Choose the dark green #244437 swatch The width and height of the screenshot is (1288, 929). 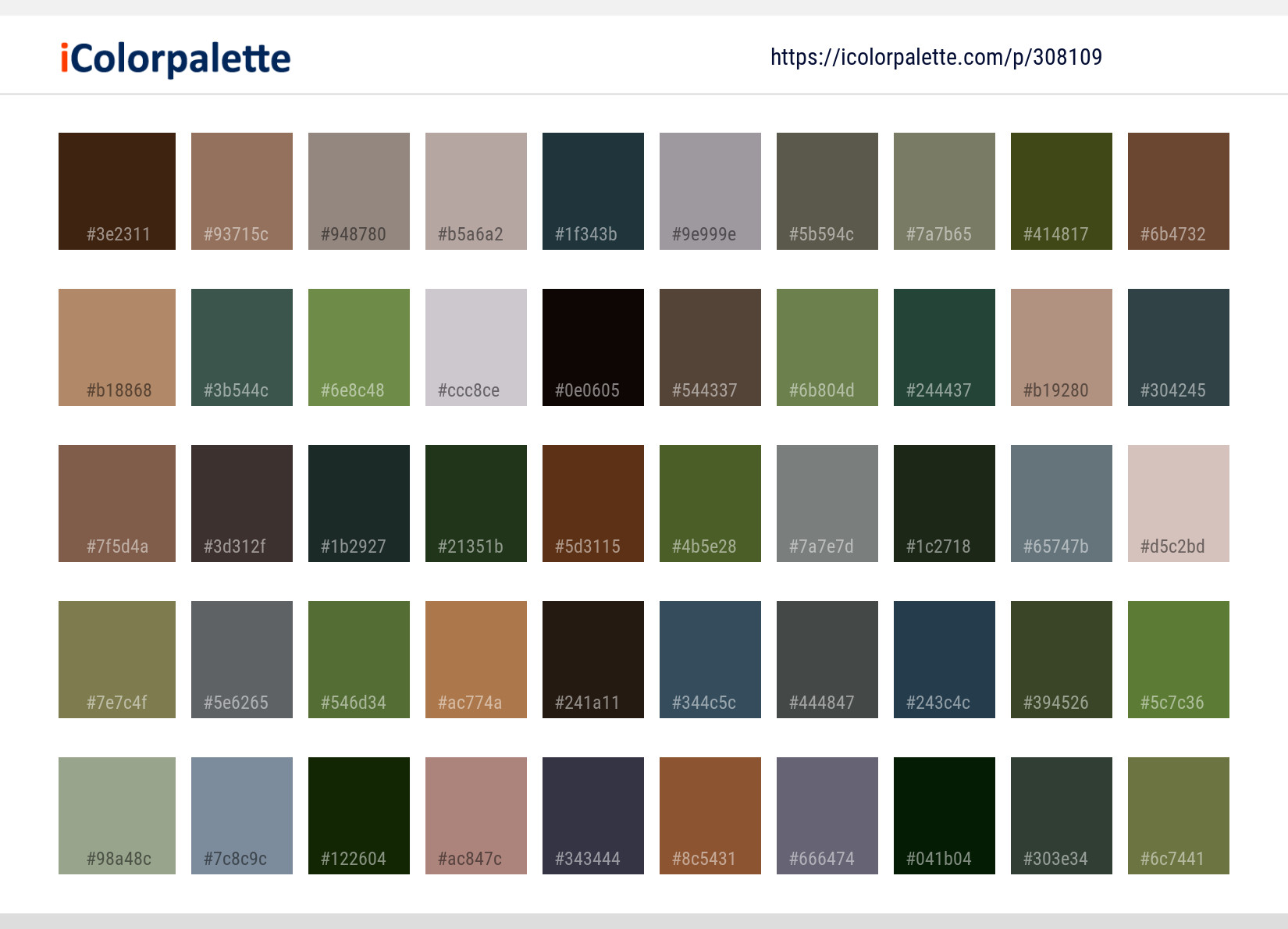[x=944, y=347]
